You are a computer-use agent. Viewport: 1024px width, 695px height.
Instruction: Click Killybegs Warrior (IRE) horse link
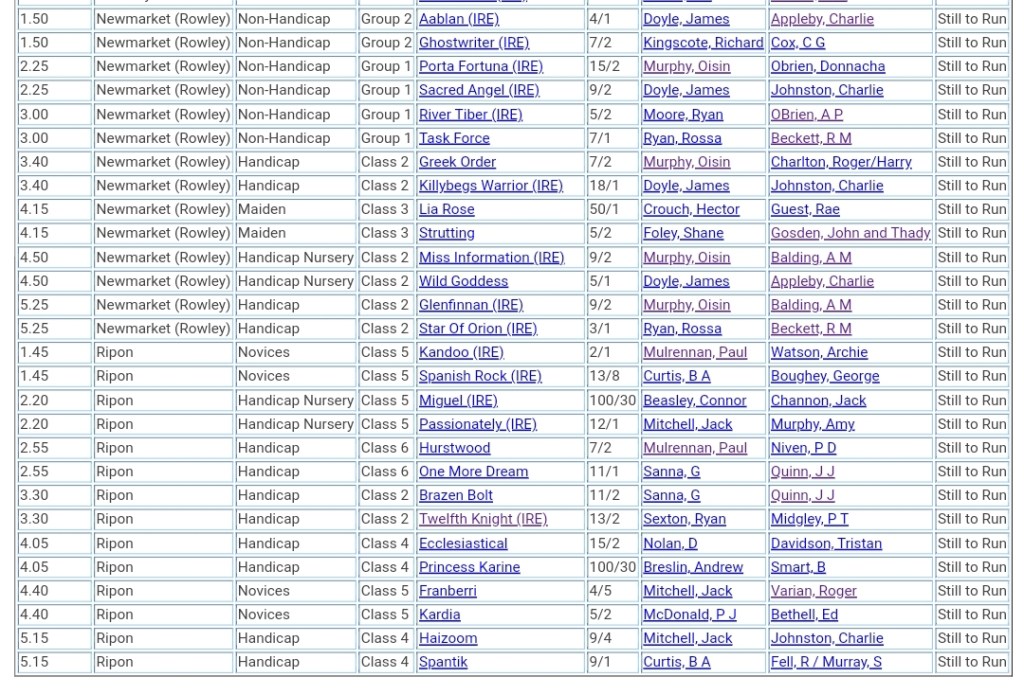pos(490,186)
